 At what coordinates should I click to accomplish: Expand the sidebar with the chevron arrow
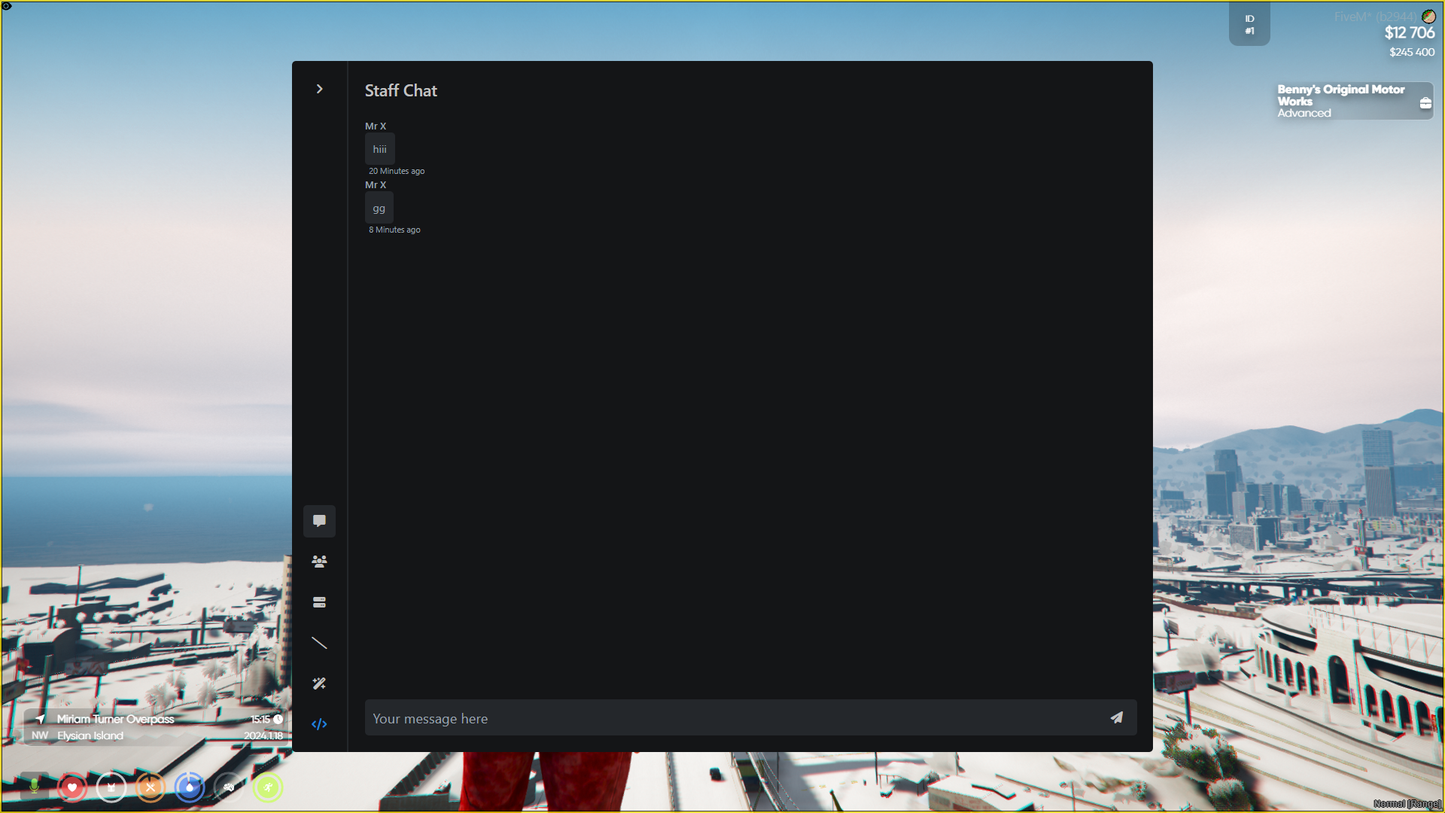[x=320, y=89]
